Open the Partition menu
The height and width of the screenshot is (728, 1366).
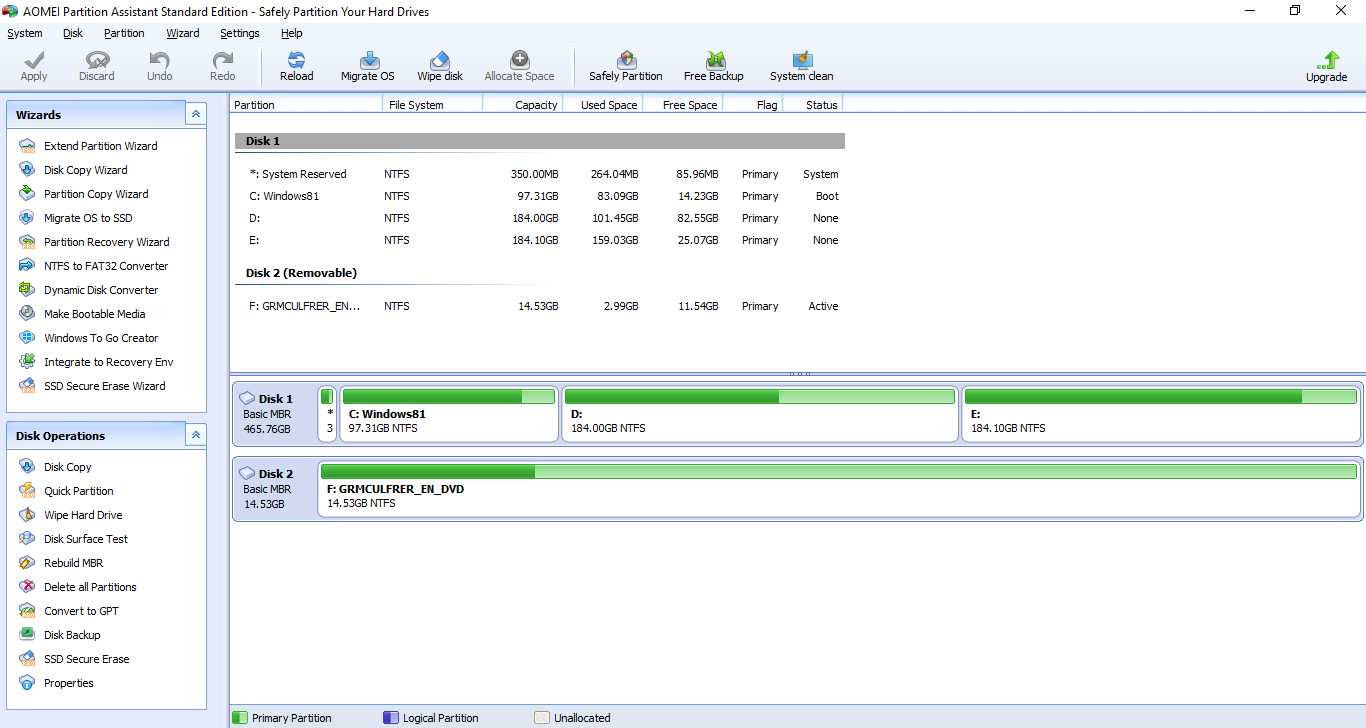[124, 33]
